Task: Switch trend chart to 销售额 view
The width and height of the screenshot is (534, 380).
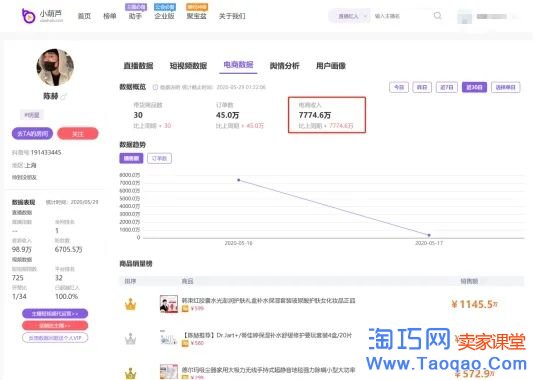Action: tap(131, 158)
